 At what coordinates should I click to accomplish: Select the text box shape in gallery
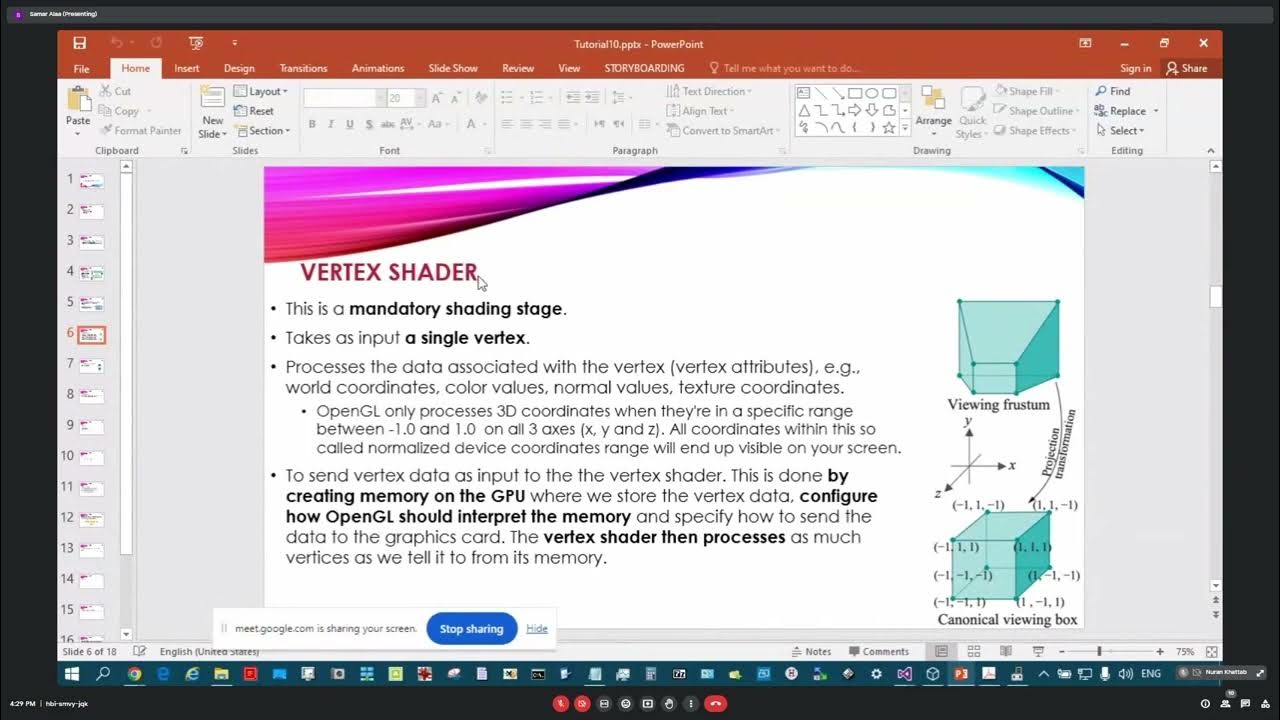point(804,93)
